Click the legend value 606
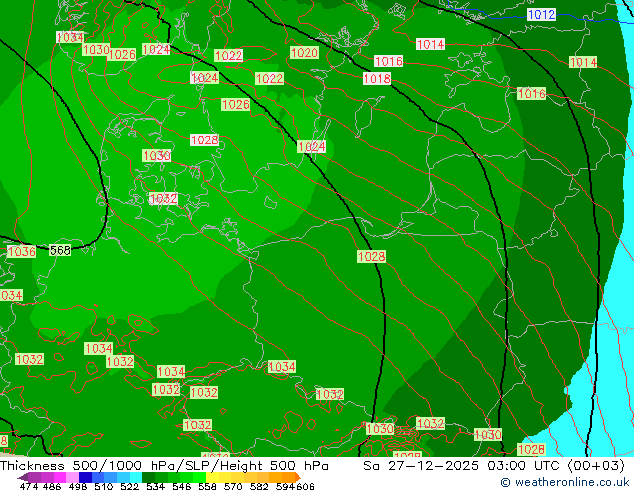 pyautogui.click(x=305, y=486)
